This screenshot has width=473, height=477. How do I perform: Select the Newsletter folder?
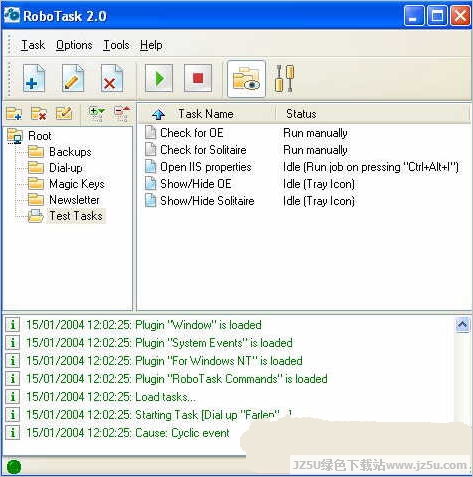[x=74, y=200]
